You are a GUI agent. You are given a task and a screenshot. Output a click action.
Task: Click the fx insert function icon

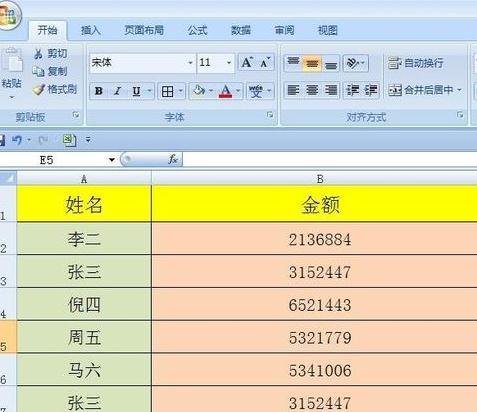(x=173, y=160)
